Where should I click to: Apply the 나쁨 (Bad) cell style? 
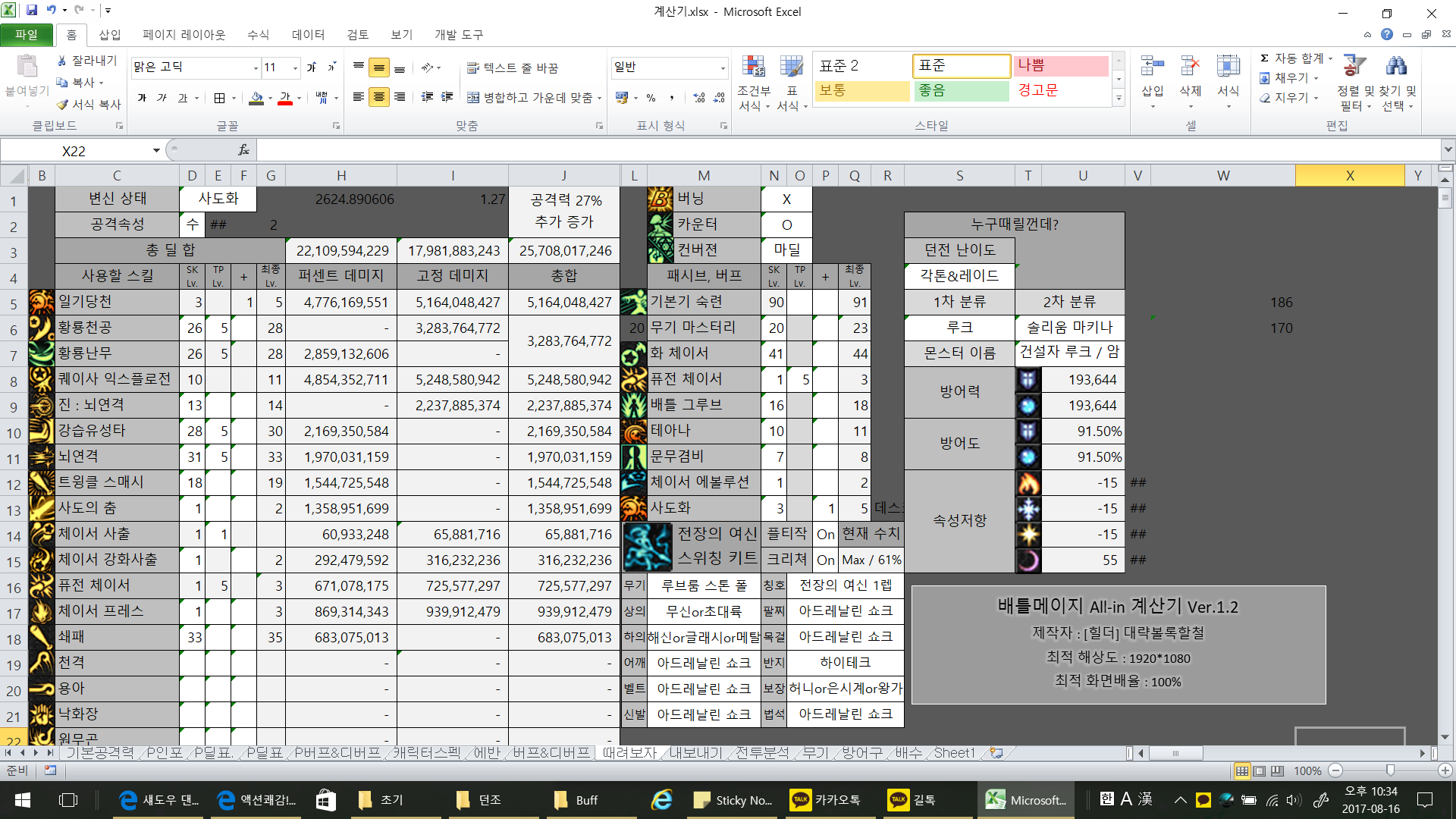pos(1062,66)
